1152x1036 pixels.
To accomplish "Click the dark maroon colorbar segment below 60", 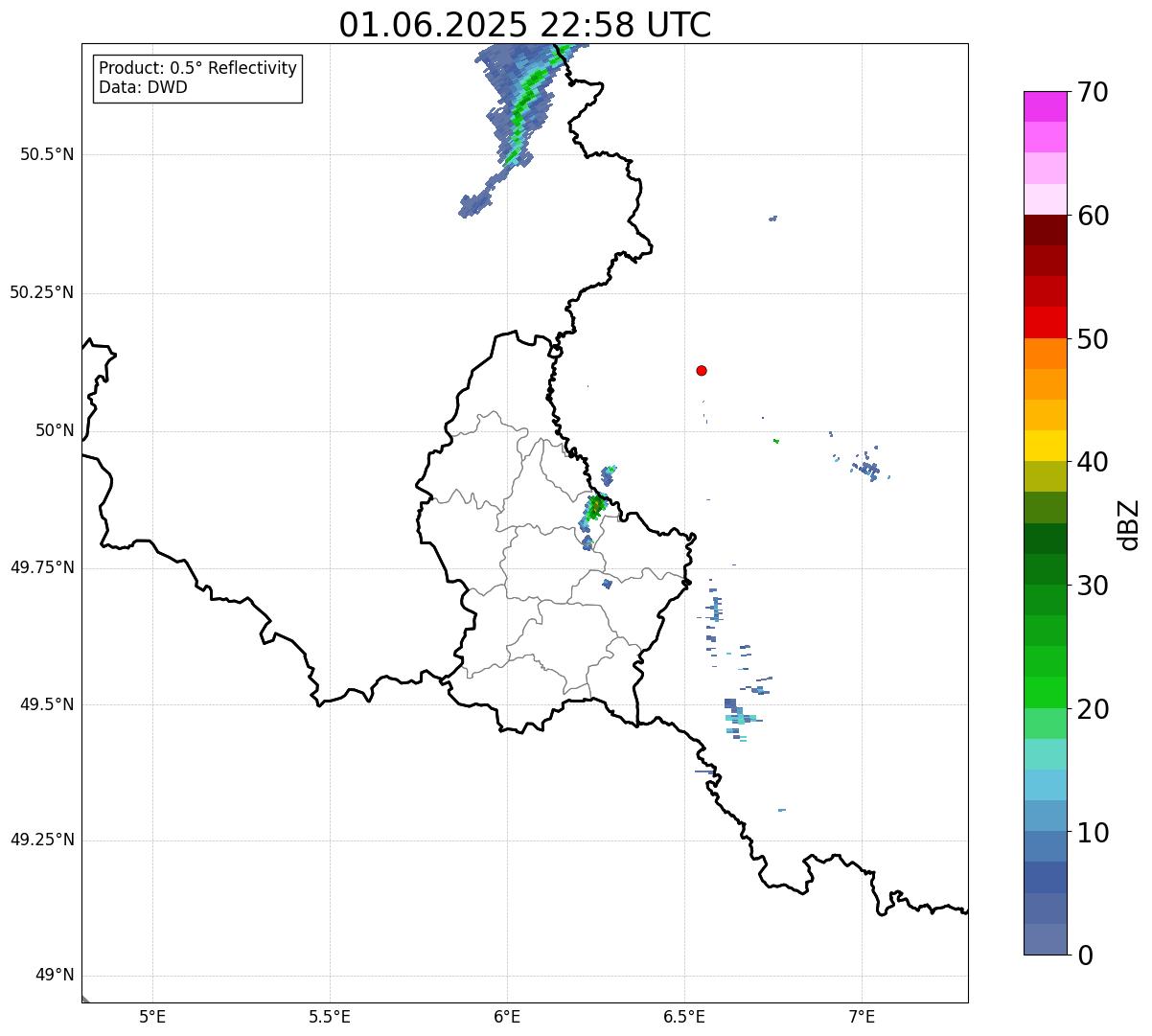I will click(x=1046, y=230).
